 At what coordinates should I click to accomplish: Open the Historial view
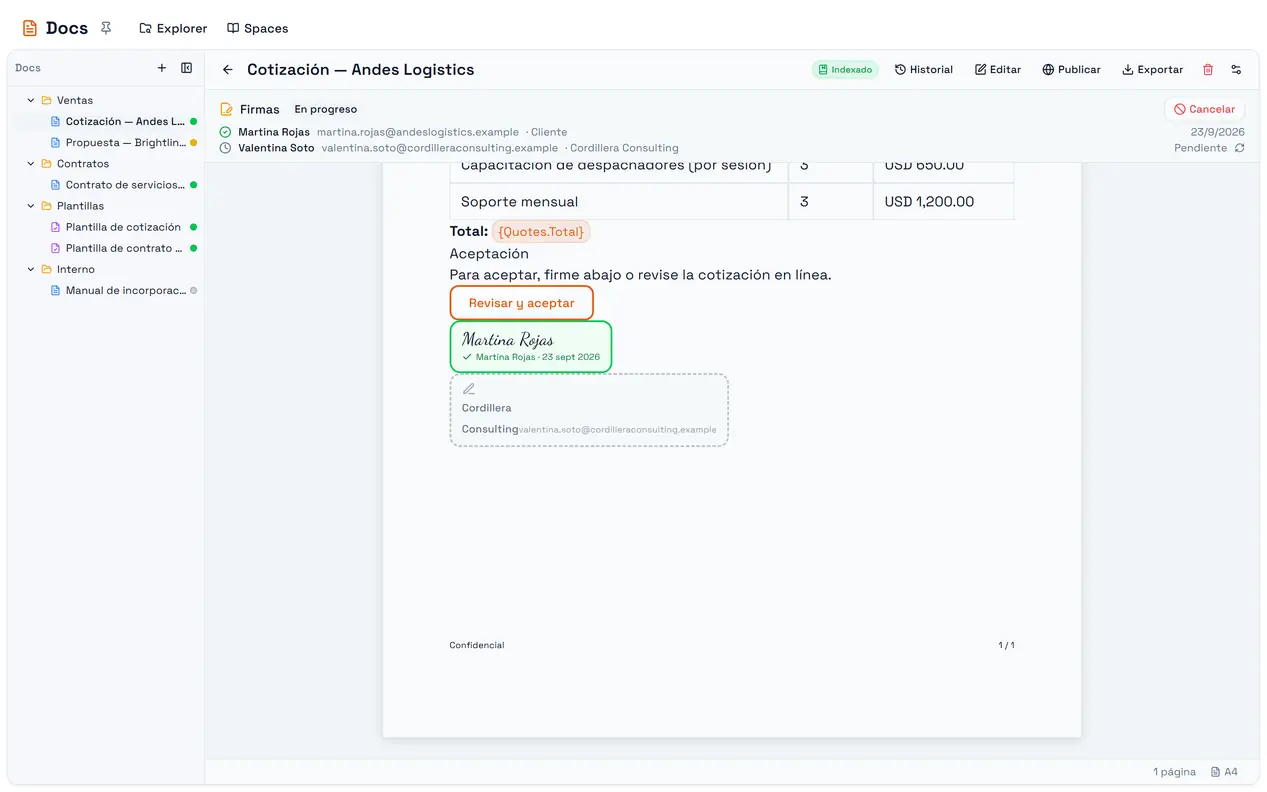[x=924, y=70]
